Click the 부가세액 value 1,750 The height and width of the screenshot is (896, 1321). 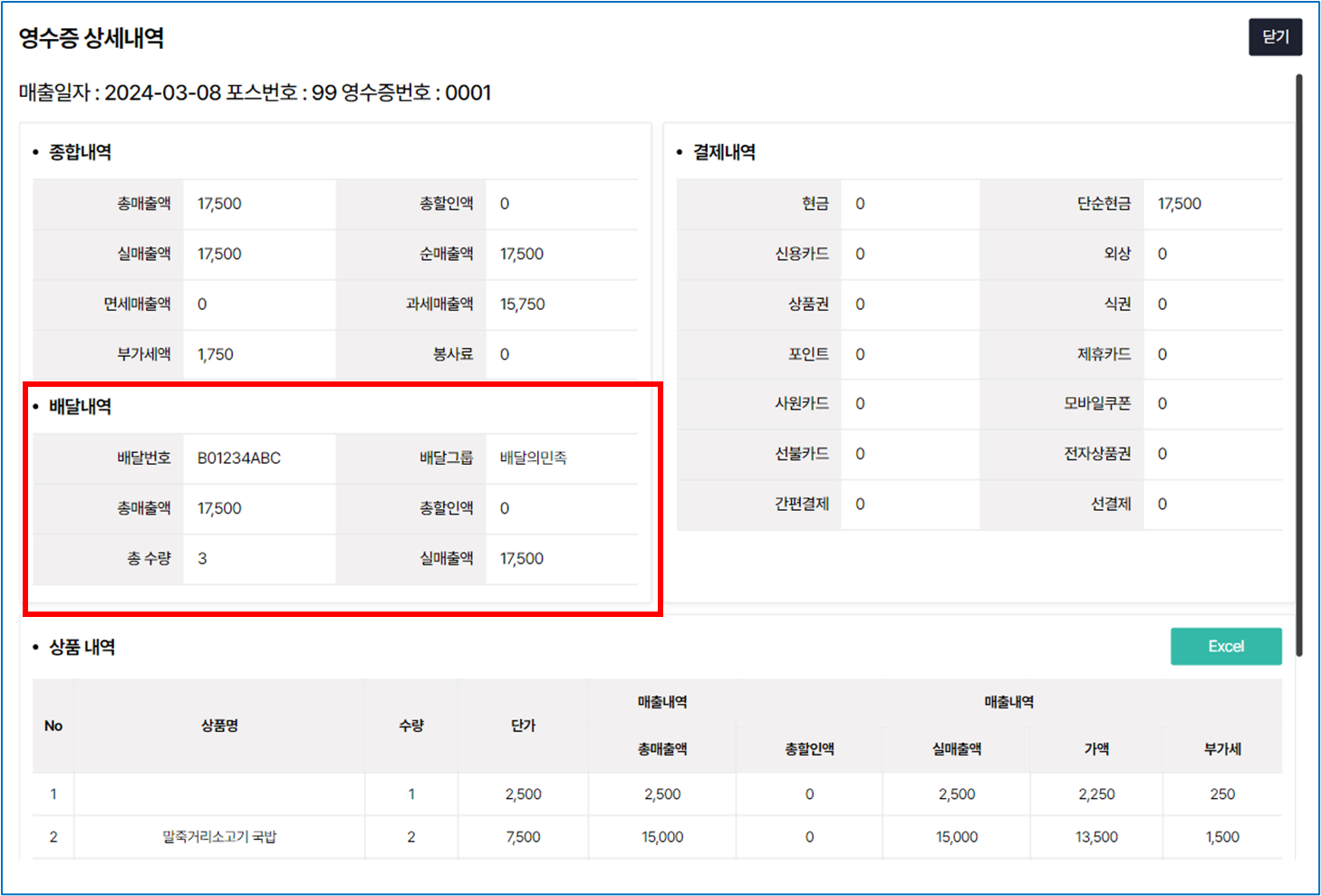point(216,354)
